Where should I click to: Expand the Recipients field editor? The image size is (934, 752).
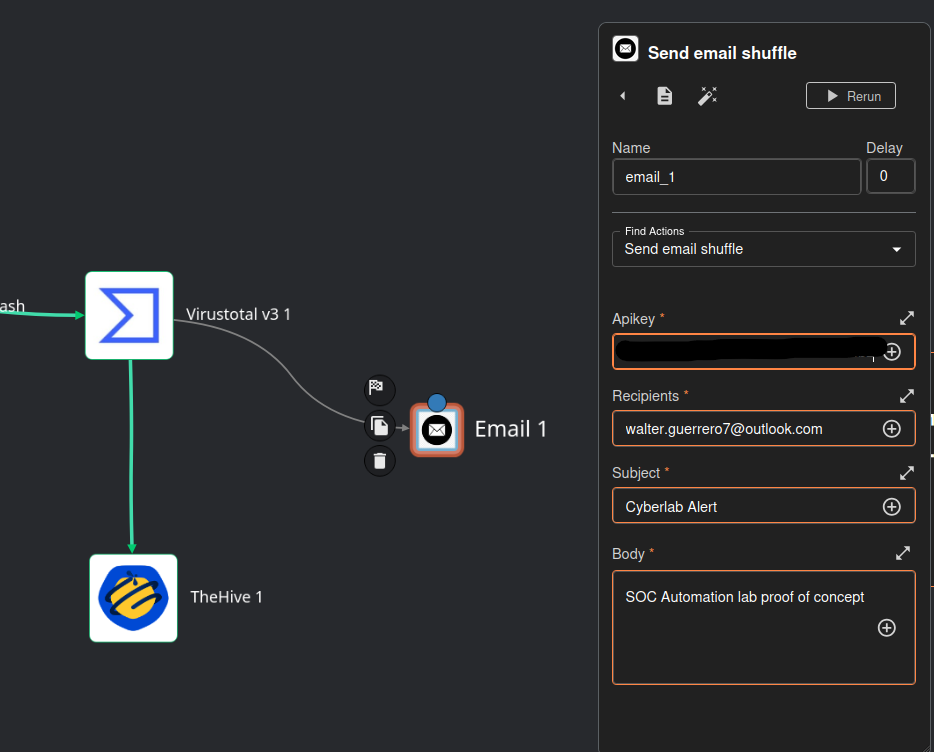906,396
